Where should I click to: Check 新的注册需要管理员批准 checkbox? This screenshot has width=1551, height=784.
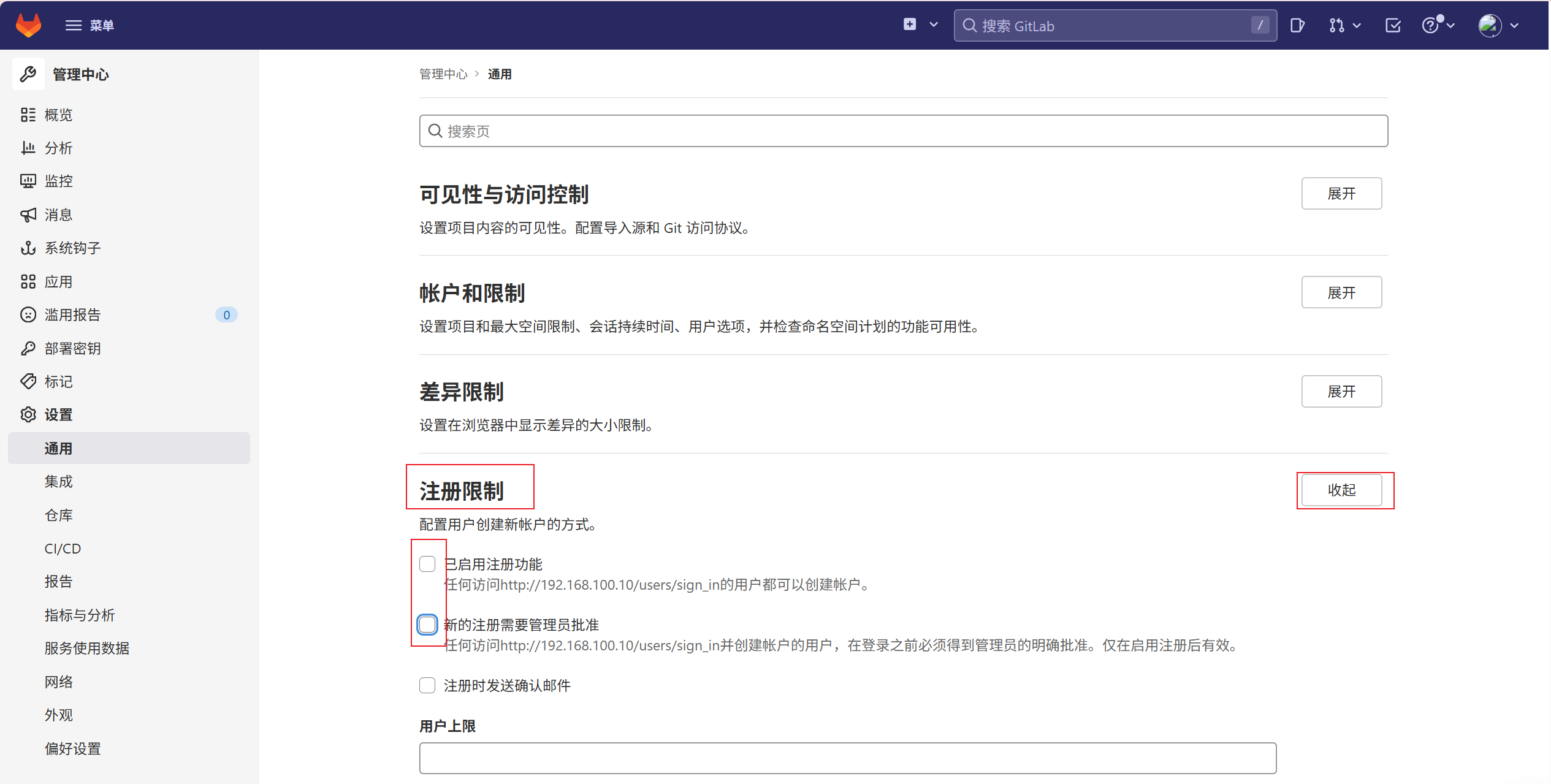[x=427, y=625]
